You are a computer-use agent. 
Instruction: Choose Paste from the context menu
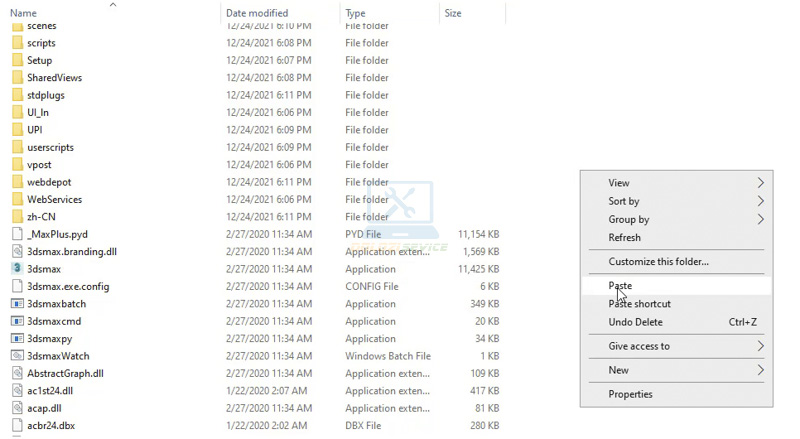[x=676, y=285]
